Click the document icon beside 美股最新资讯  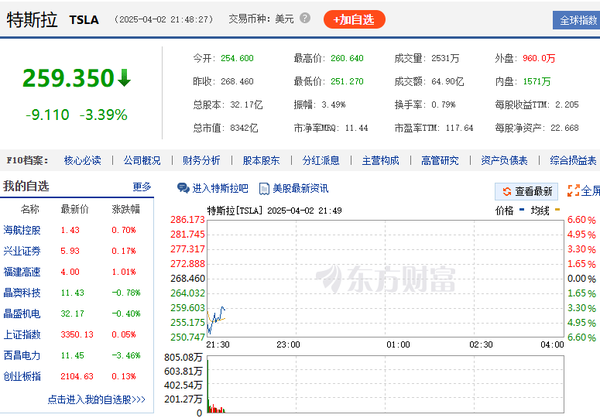264,189
